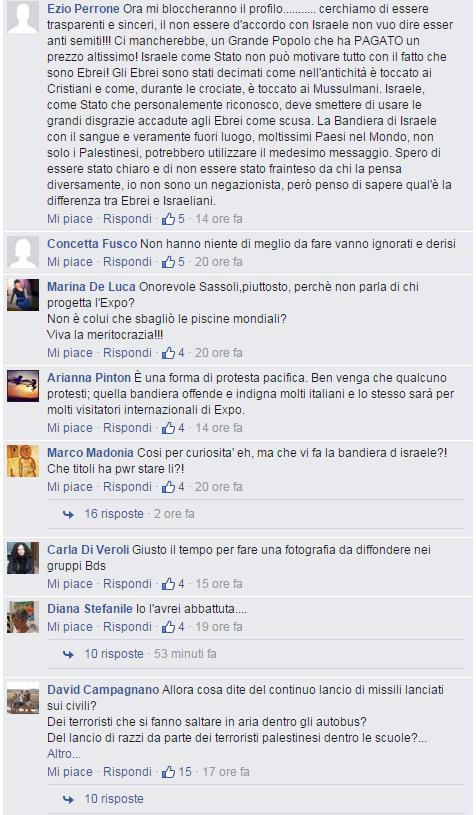
Task: Click reply arrow icon beside 16 risposte
Action: (68, 514)
